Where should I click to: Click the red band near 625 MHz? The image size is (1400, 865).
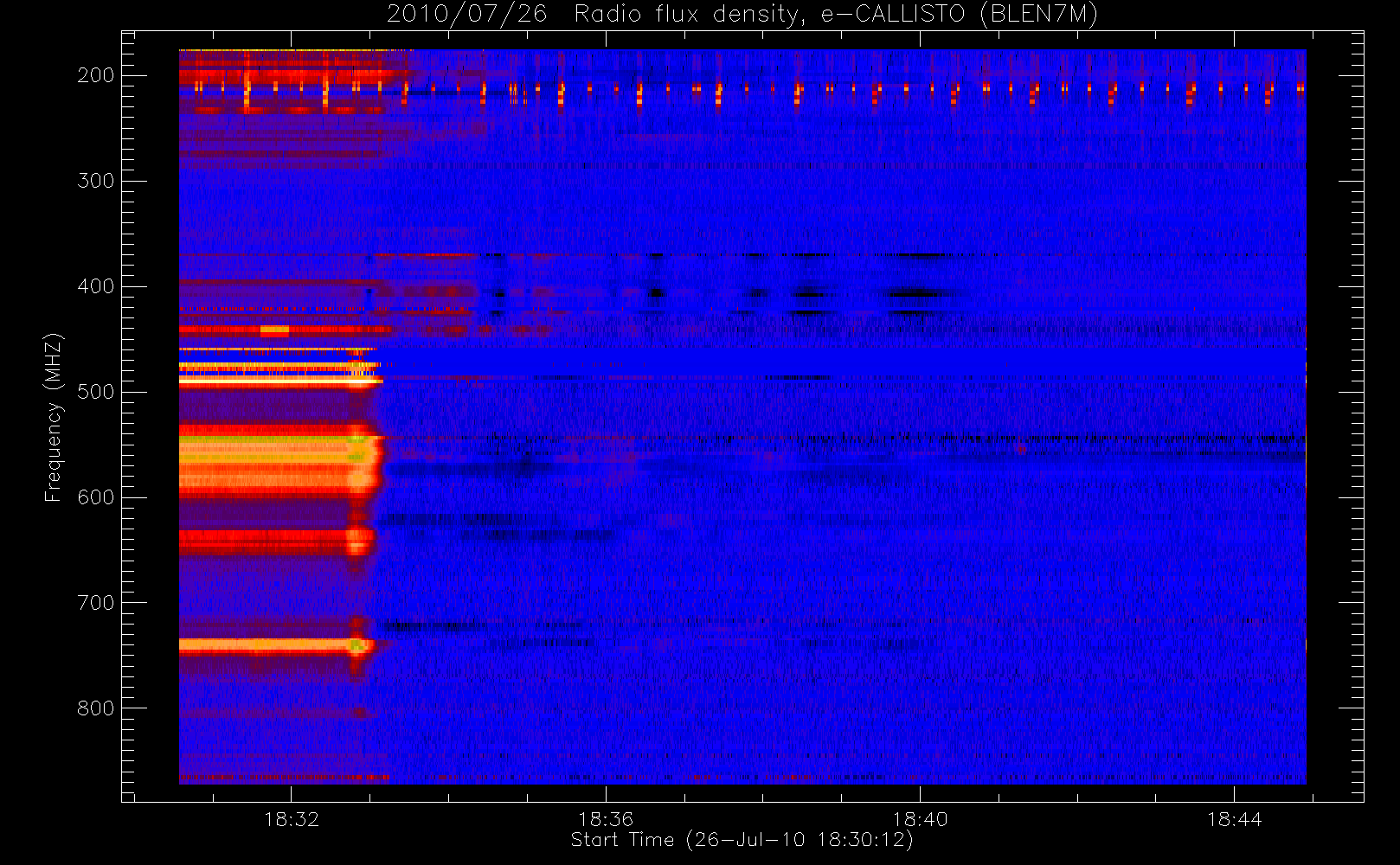coord(277,541)
